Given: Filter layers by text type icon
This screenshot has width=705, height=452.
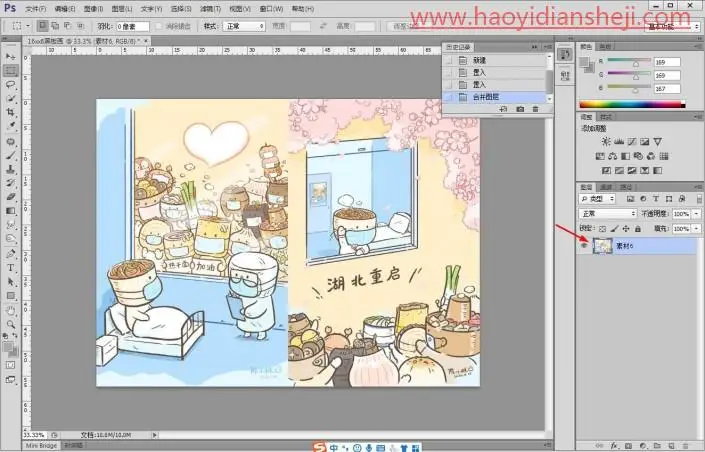Looking at the screenshot, I should 656,199.
